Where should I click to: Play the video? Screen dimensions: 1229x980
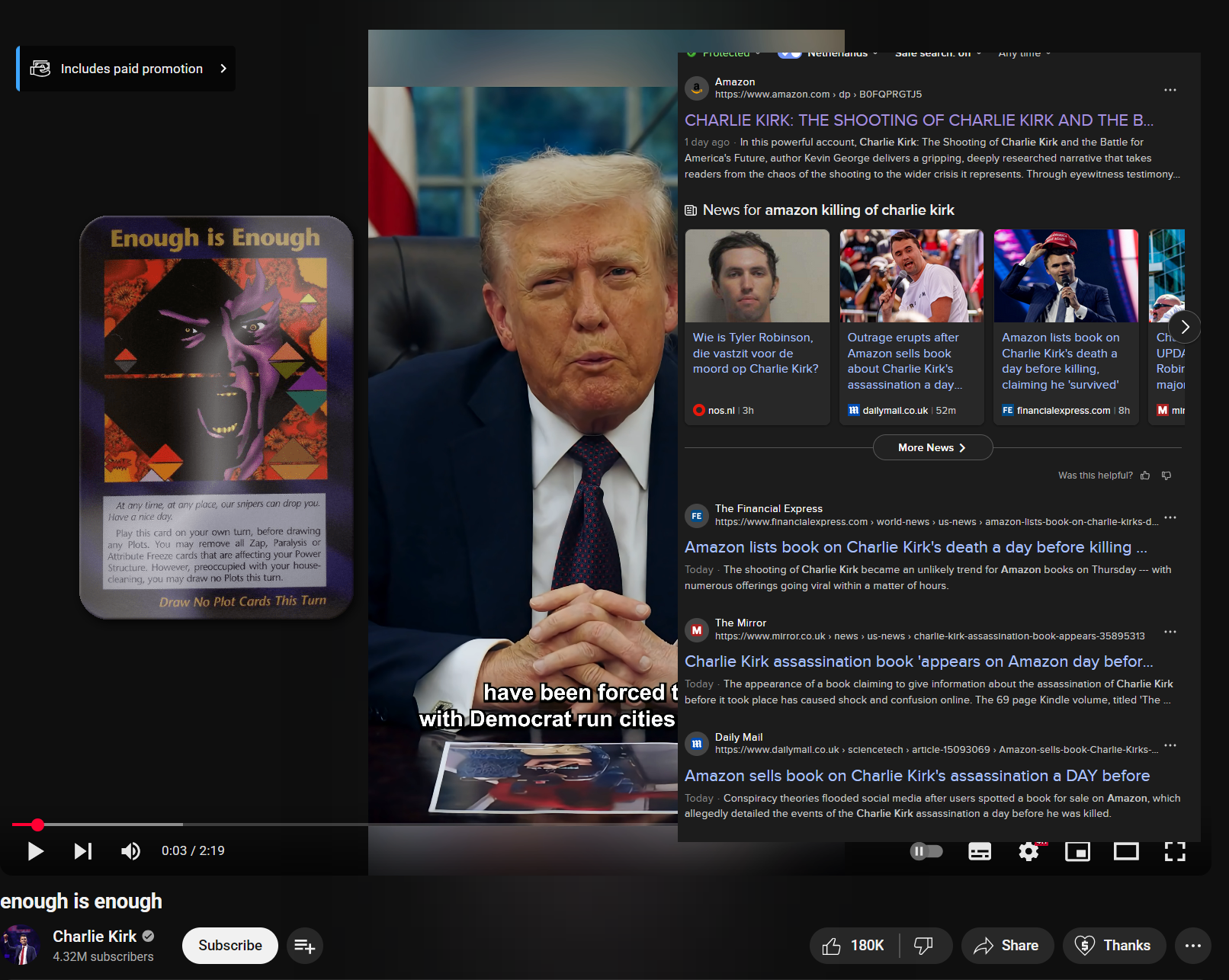coord(35,851)
